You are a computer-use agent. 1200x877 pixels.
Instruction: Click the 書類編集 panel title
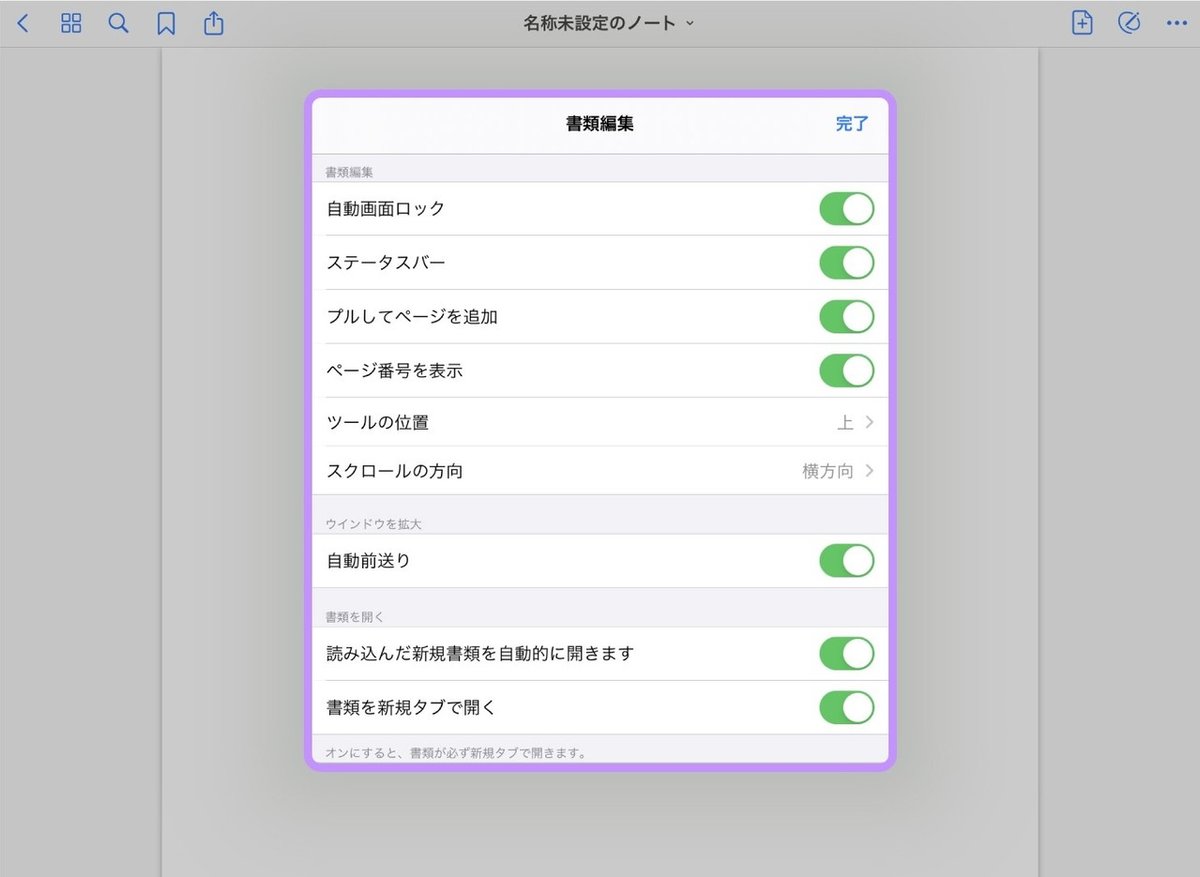[x=600, y=125]
